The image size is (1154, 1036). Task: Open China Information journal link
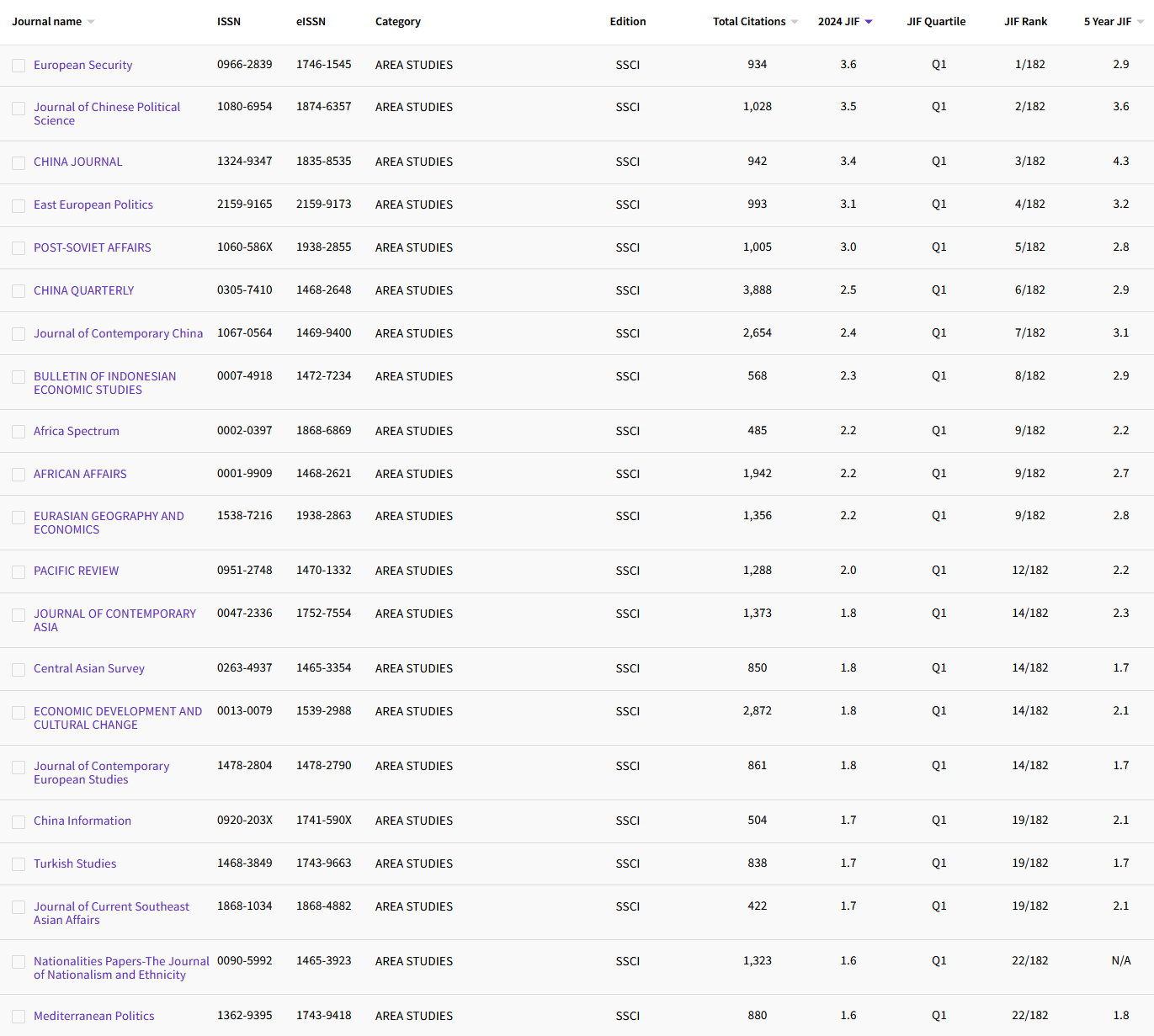tap(82, 821)
